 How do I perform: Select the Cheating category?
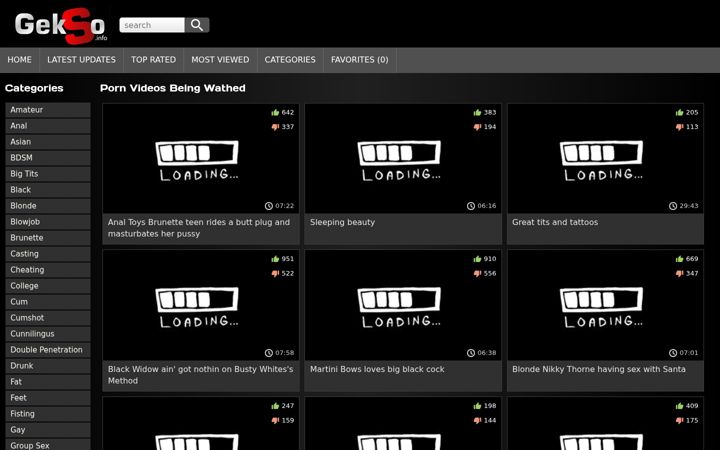pos(48,270)
